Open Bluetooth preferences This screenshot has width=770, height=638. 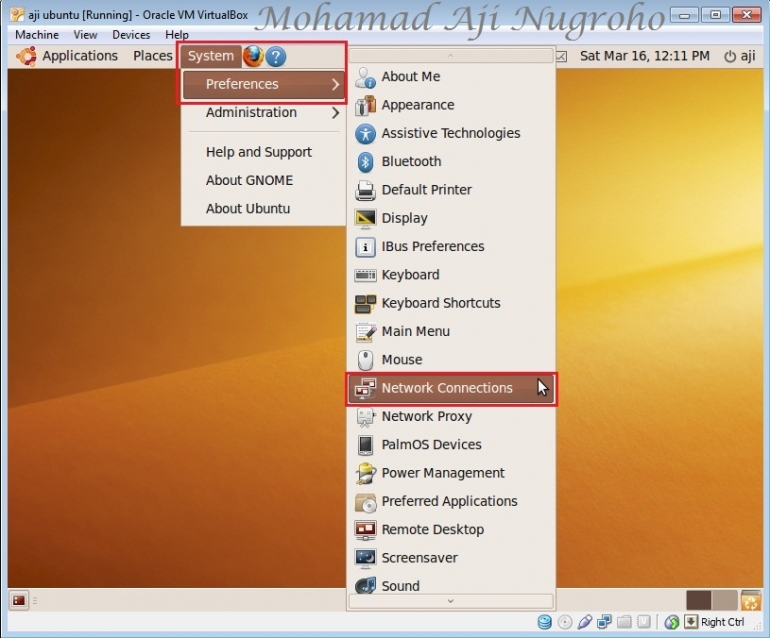click(451, 162)
